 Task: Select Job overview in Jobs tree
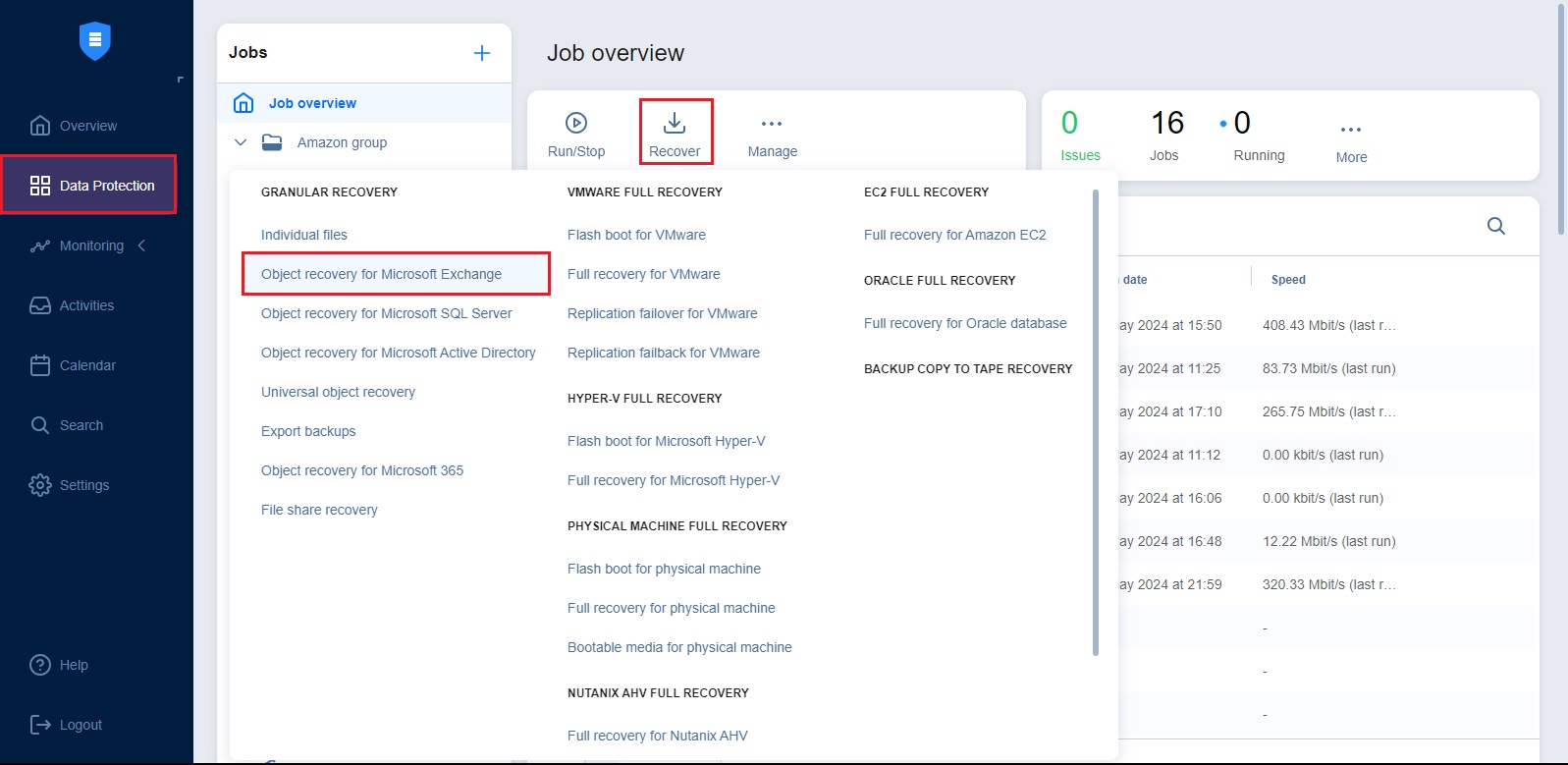tap(312, 103)
